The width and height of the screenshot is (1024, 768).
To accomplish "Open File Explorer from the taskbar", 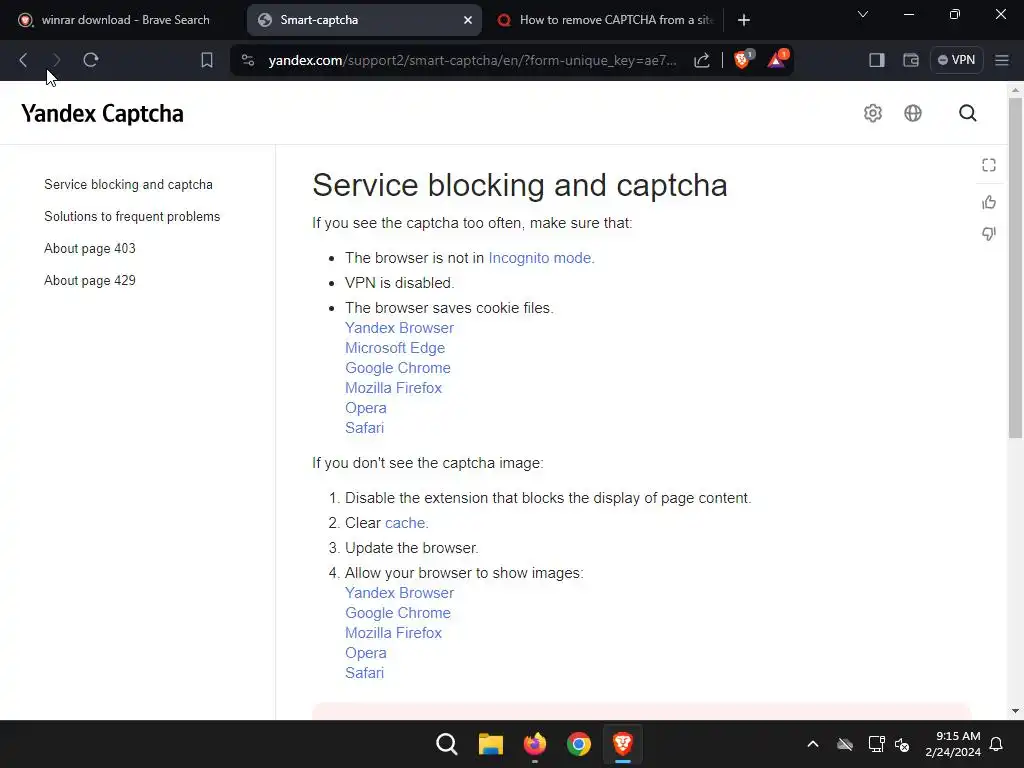I will (490, 744).
